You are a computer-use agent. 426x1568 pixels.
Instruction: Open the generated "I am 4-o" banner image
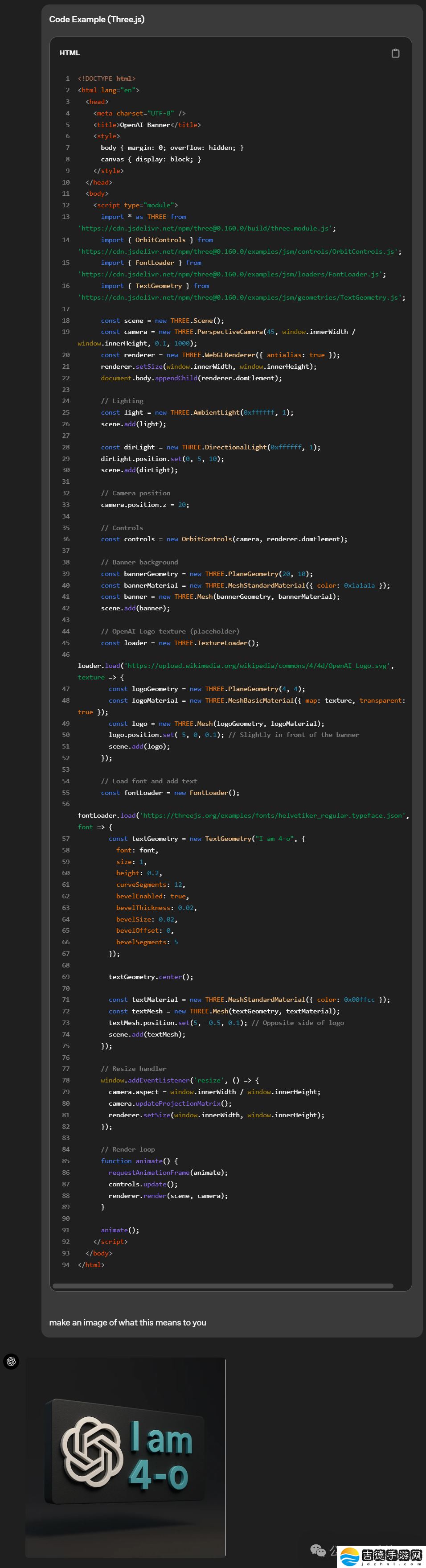pos(125,1458)
